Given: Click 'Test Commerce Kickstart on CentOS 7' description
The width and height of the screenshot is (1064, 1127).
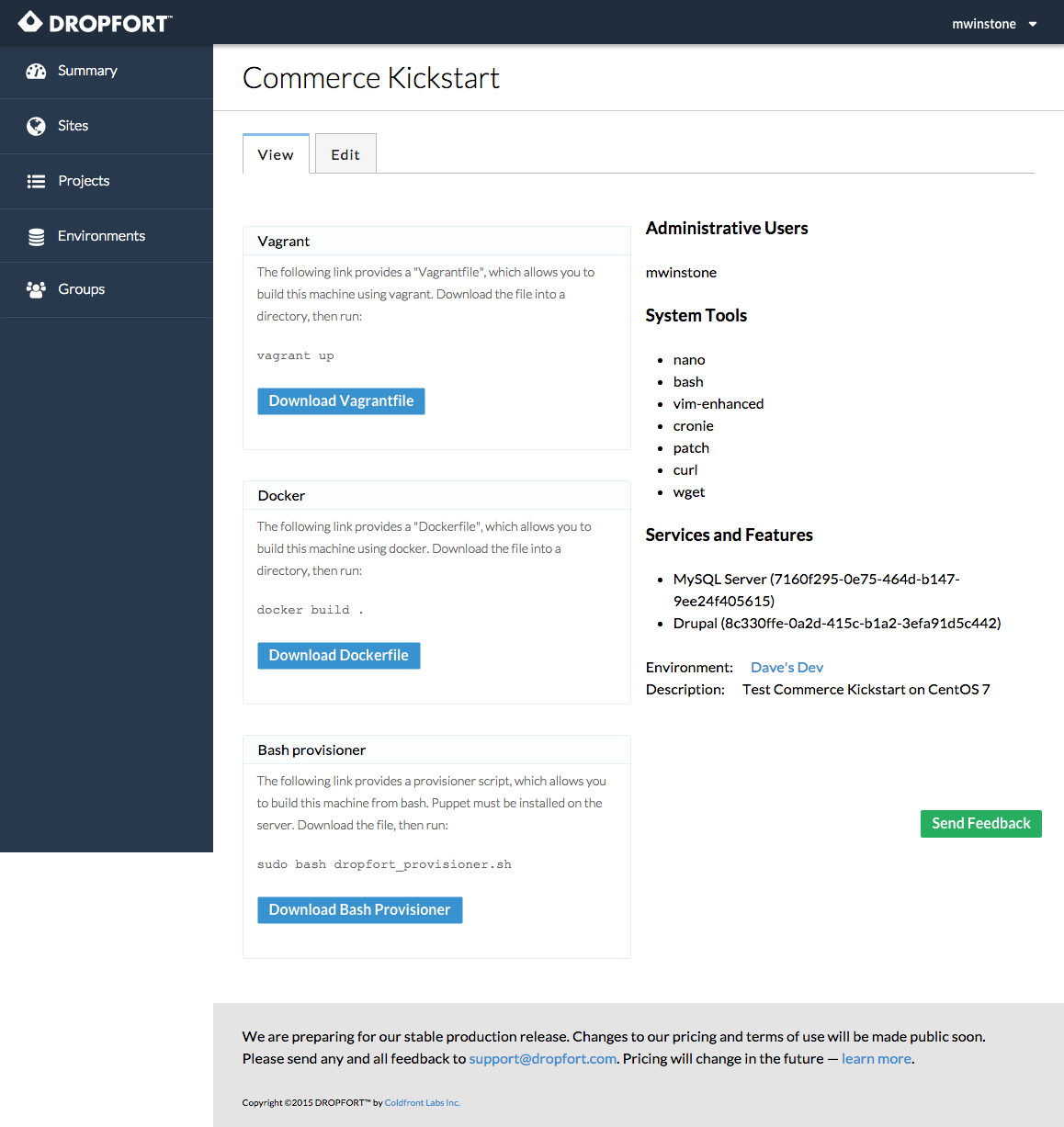Looking at the screenshot, I should point(866,690).
